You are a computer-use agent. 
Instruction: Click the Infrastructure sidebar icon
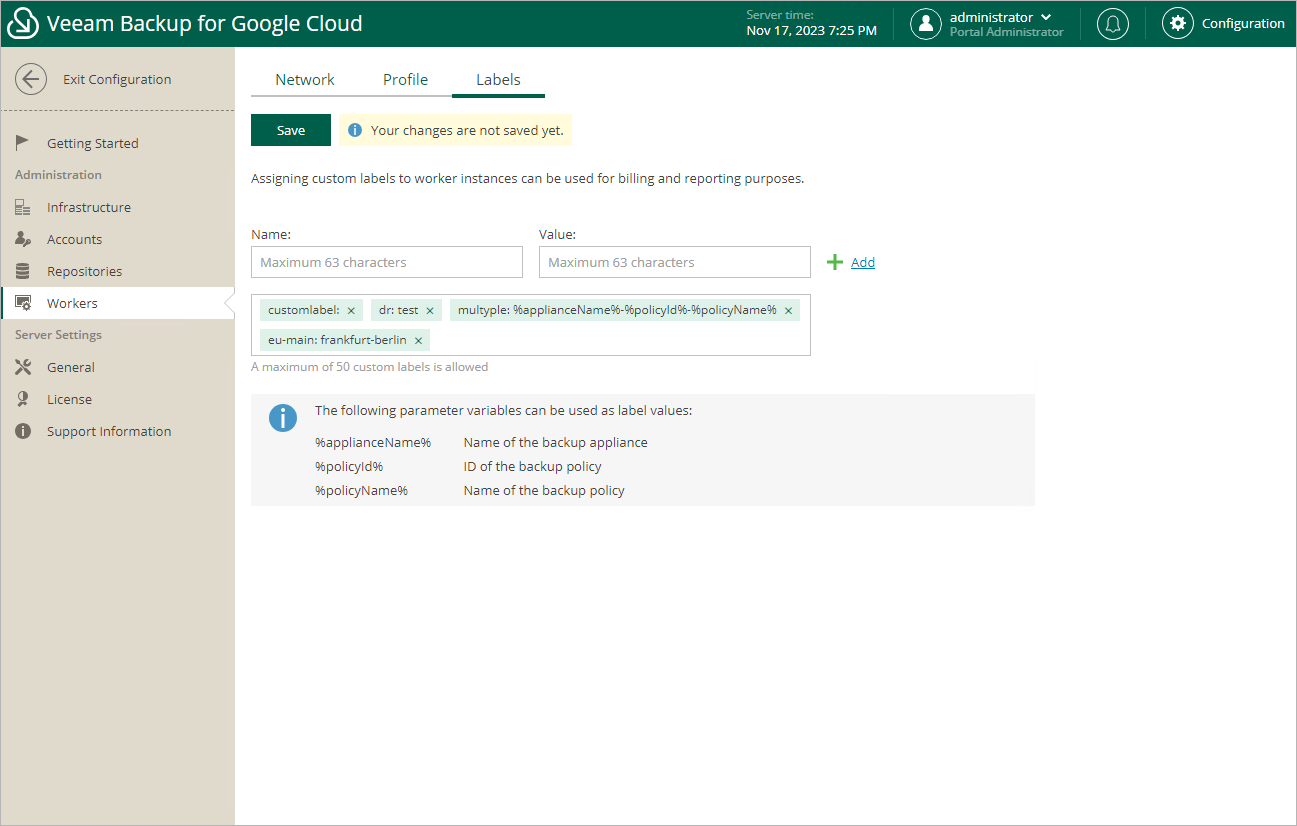23,207
